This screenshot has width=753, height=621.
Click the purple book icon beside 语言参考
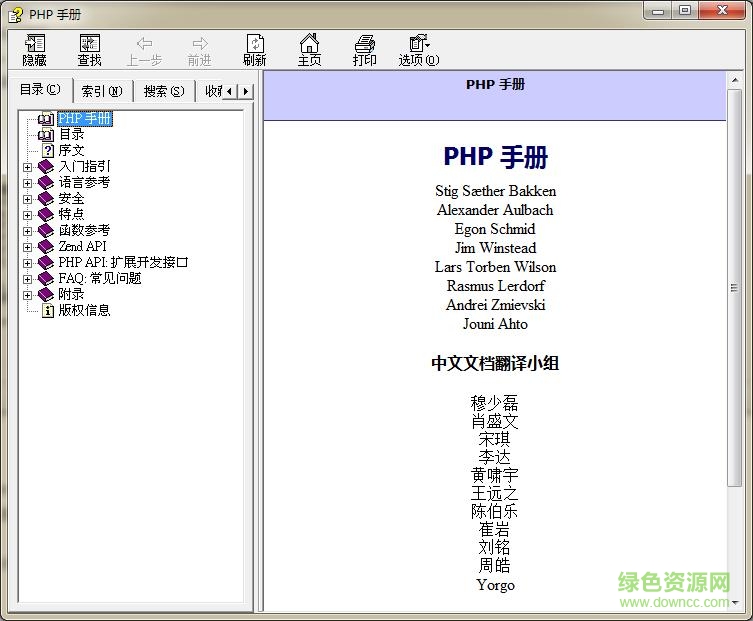46,183
